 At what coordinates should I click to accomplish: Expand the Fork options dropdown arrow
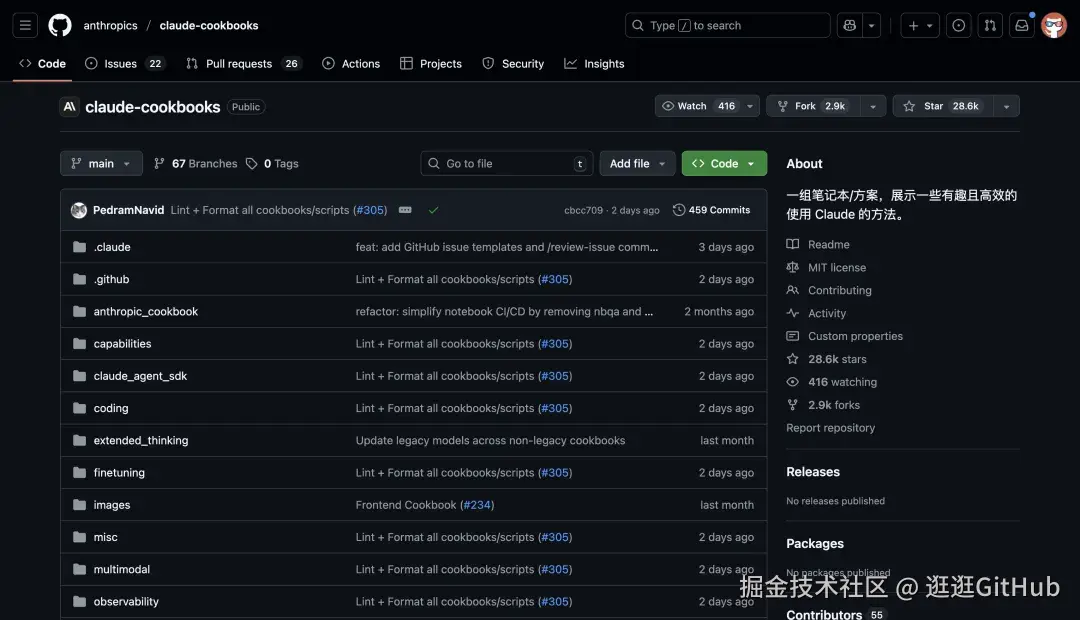(x=873, y=106)
